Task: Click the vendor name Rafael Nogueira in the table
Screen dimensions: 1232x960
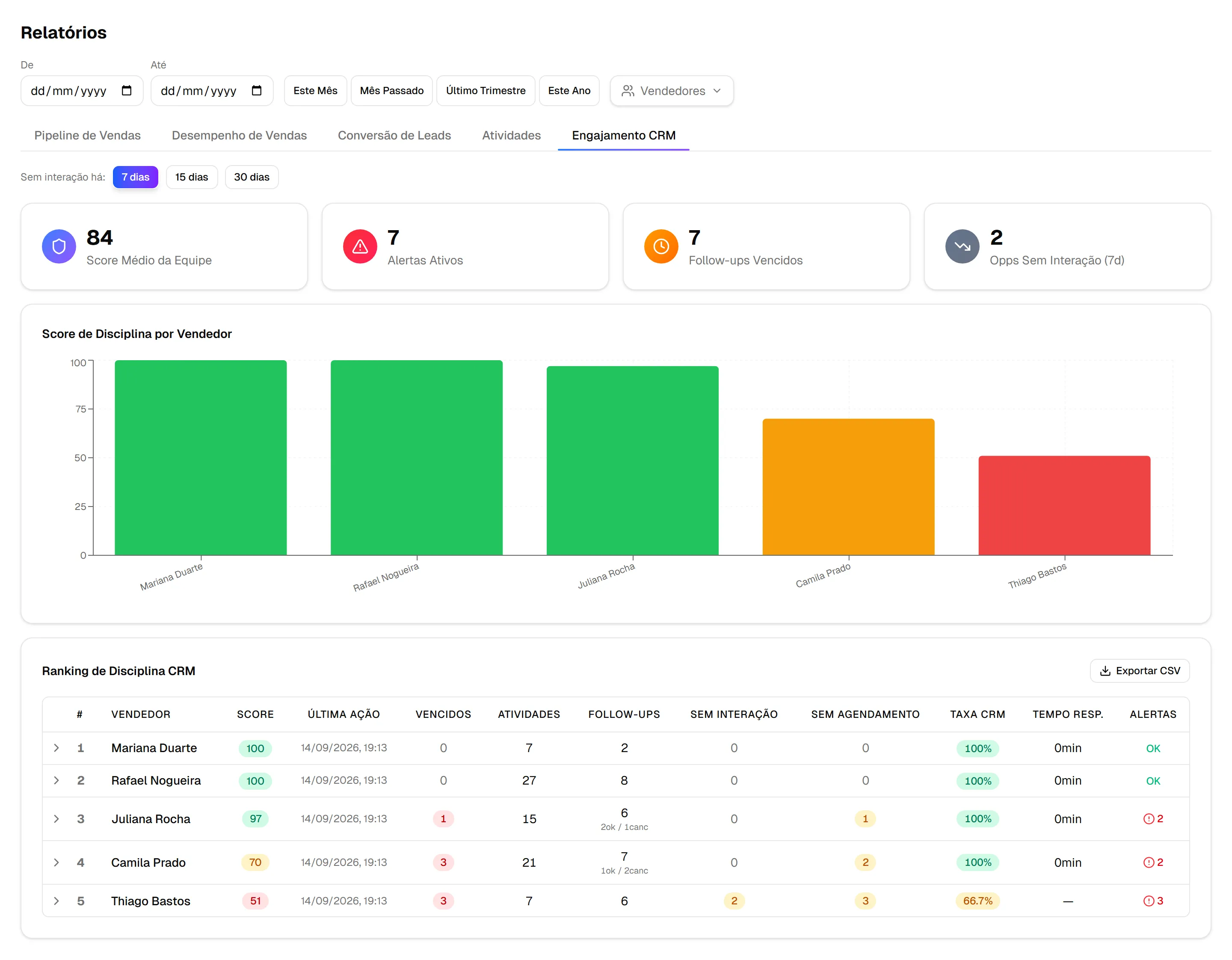Action: click(x=156, y=781)
